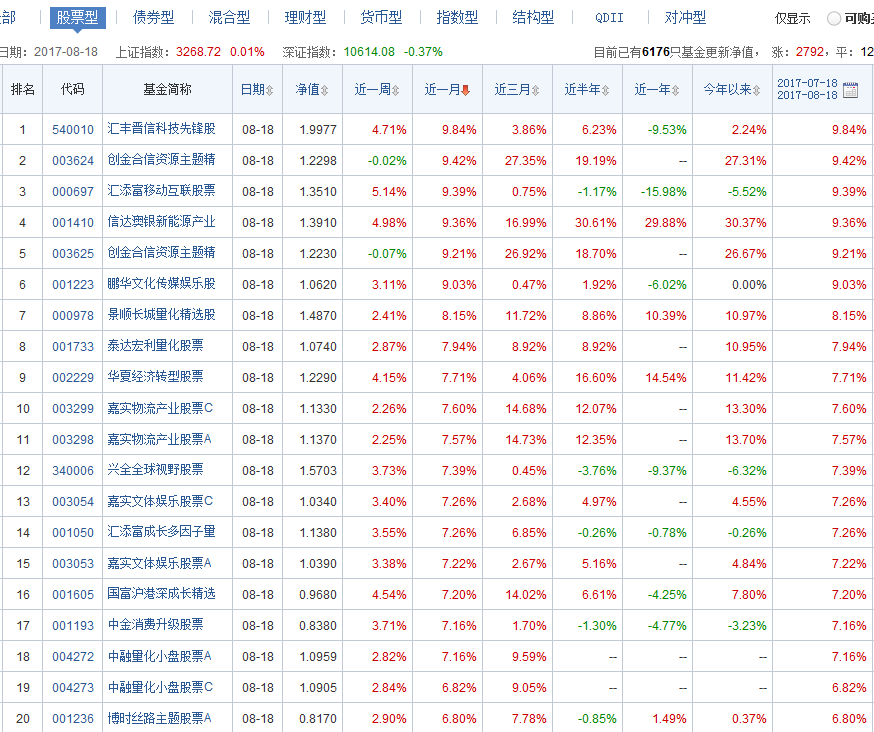Sort by 近一周 column arrow icon
The image size is (874, 732).
pos(395,90)
